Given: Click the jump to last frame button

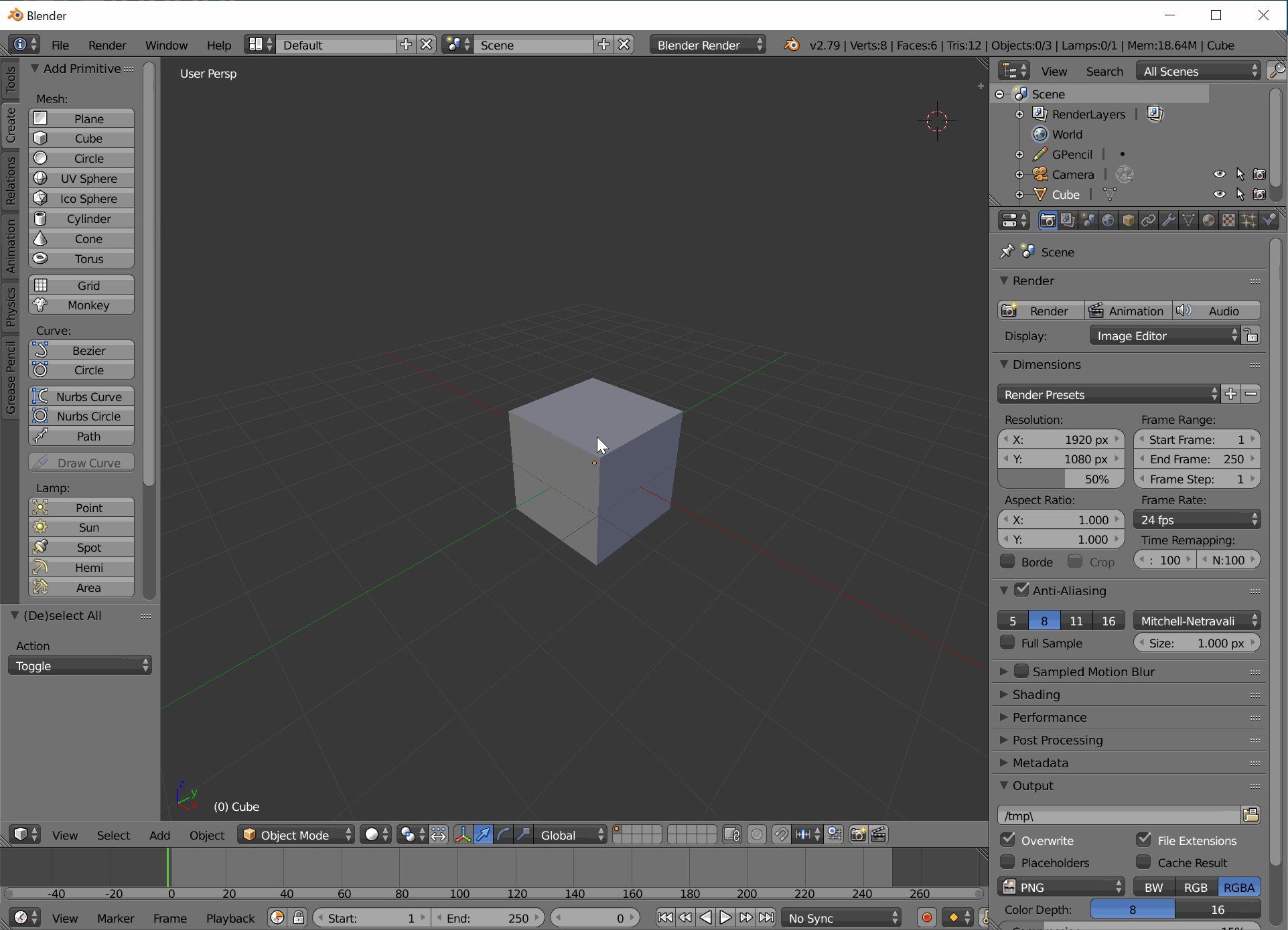Looking at the screenshot, I should tap(766, 917).
